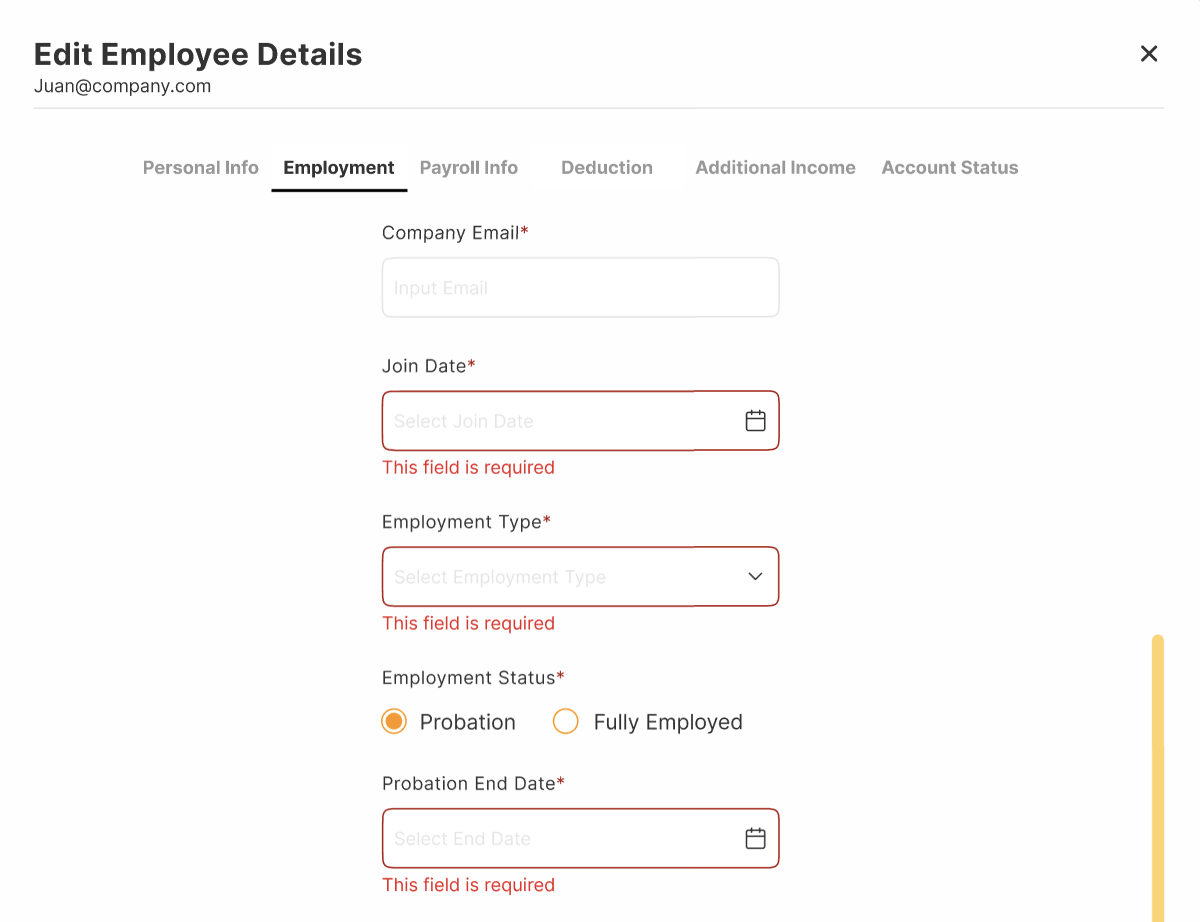Image resolution: width=1200 pixels, height=922 pixels.
Task: Open the Additional Income tab
Action: click(x=775, y=167)
